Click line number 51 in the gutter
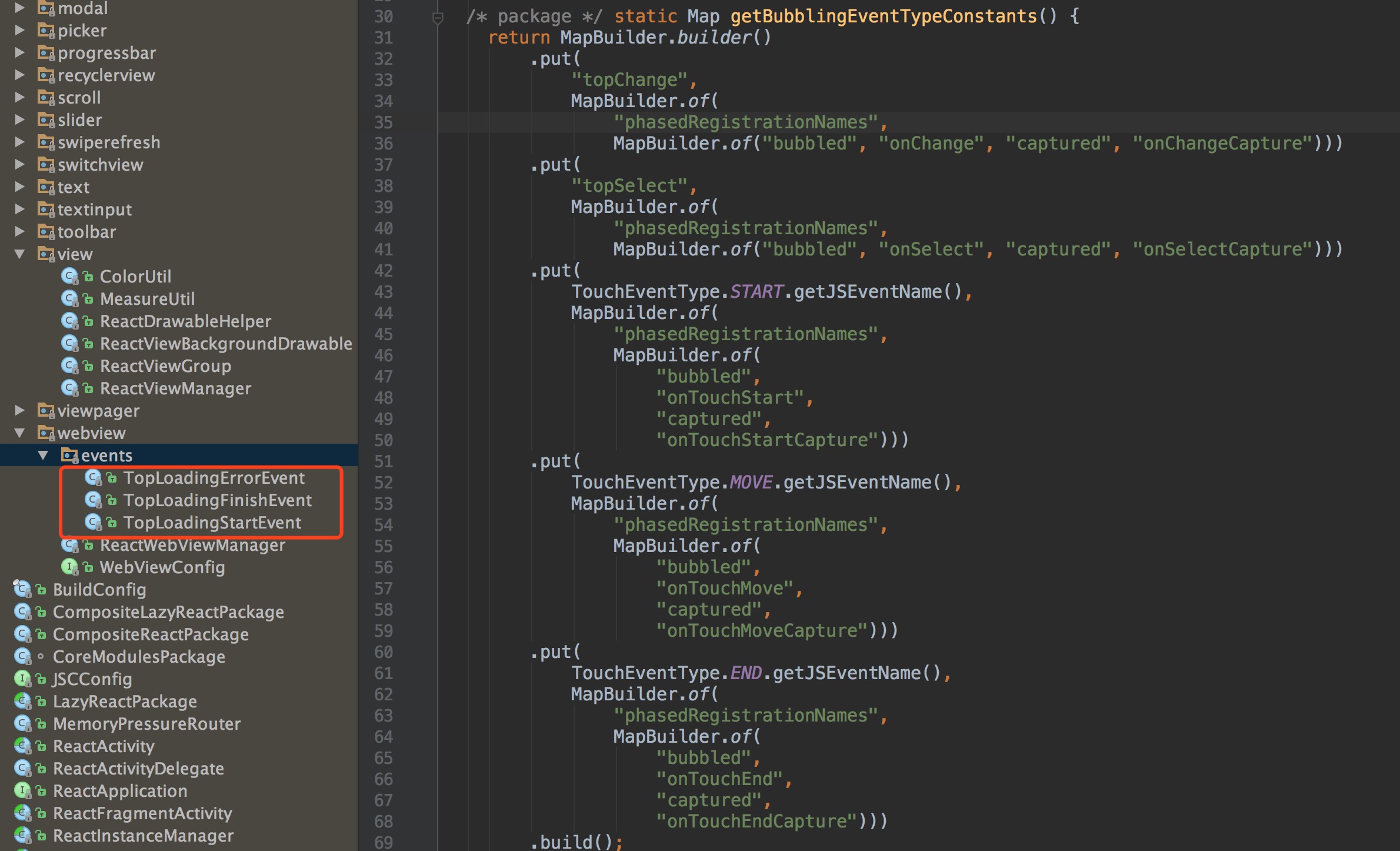The image size is (1400, 851). tap(384, 461)
